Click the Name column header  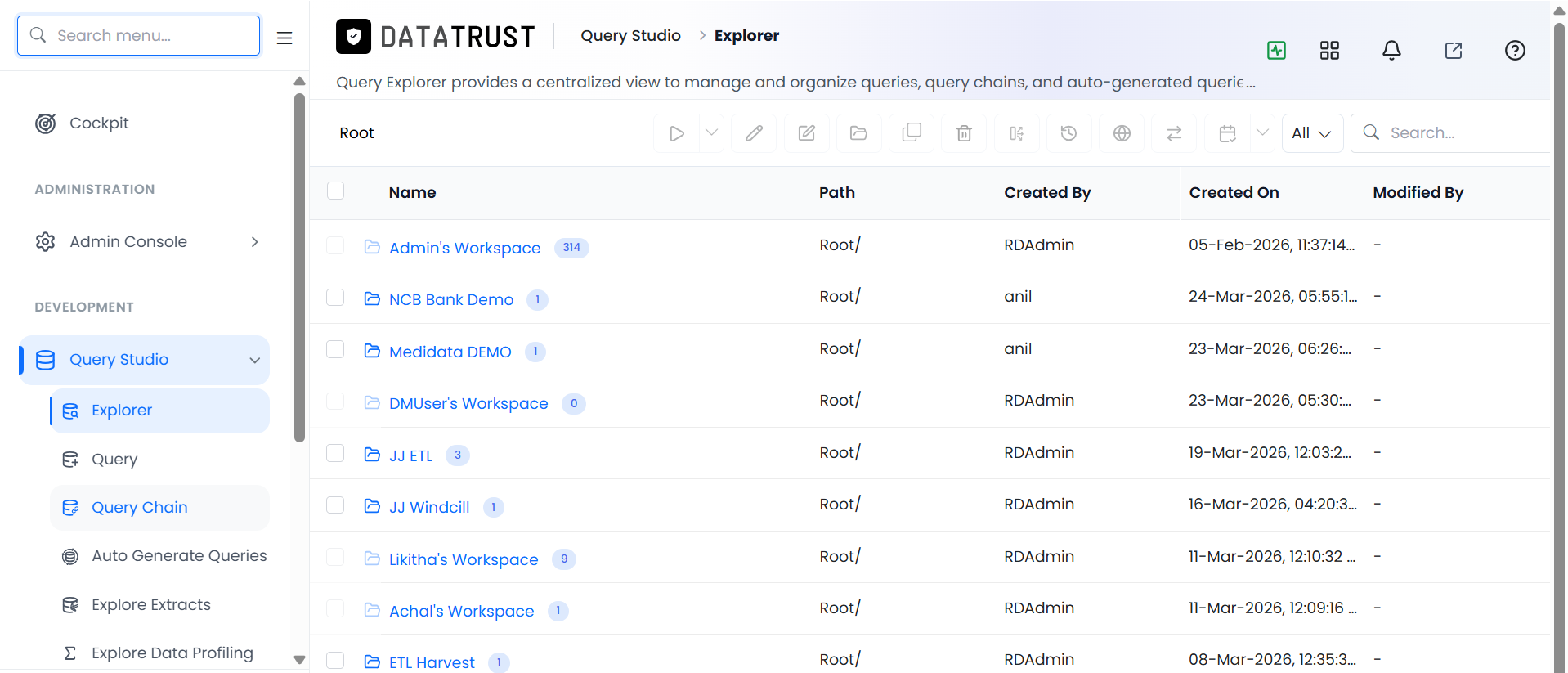(412, 193)
